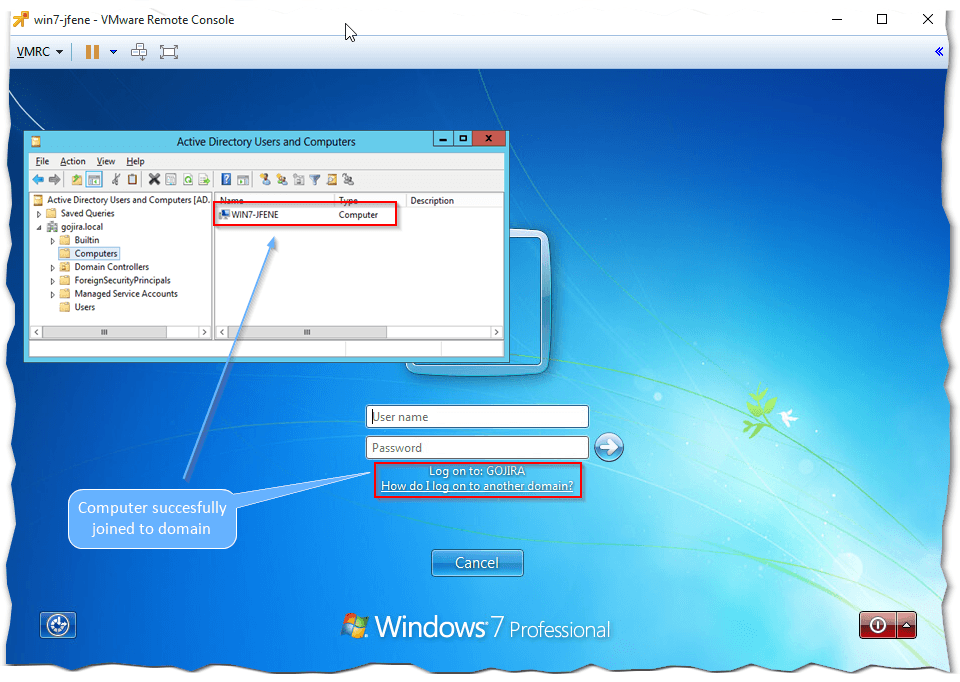Image resolution: width=960 pixels, height=682 pixels.
Task: Open the Help menu
Action: click(135, 161)
